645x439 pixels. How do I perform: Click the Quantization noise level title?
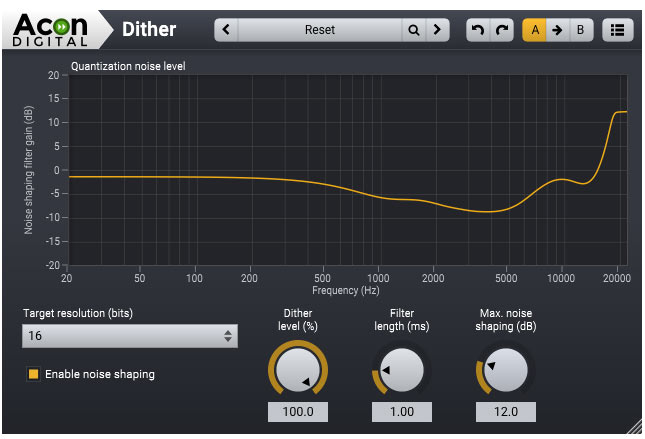tap(128, 66)
